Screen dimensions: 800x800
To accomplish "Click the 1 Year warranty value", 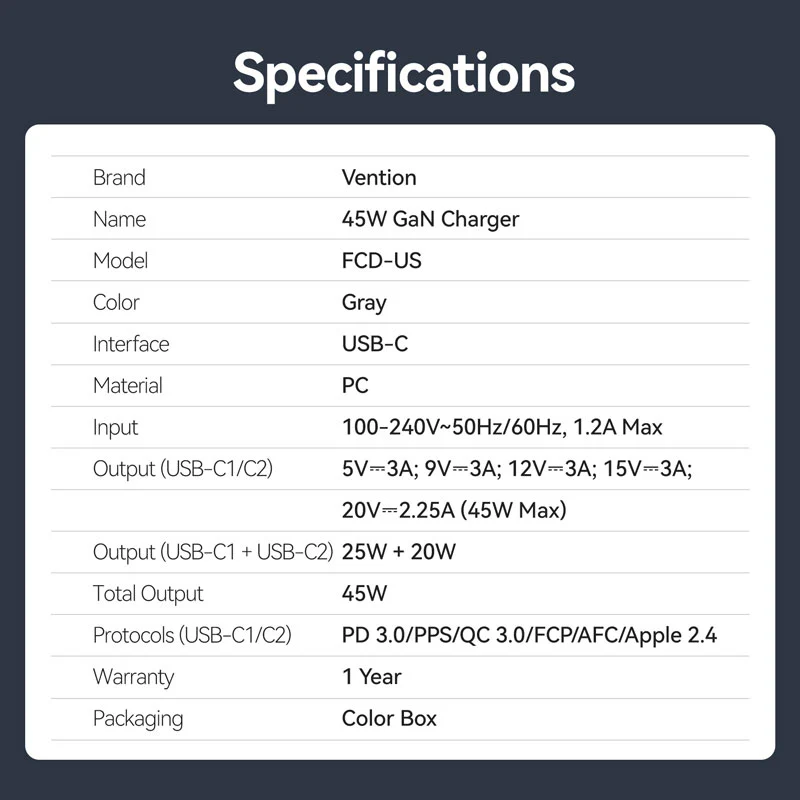I will [371, 677].
